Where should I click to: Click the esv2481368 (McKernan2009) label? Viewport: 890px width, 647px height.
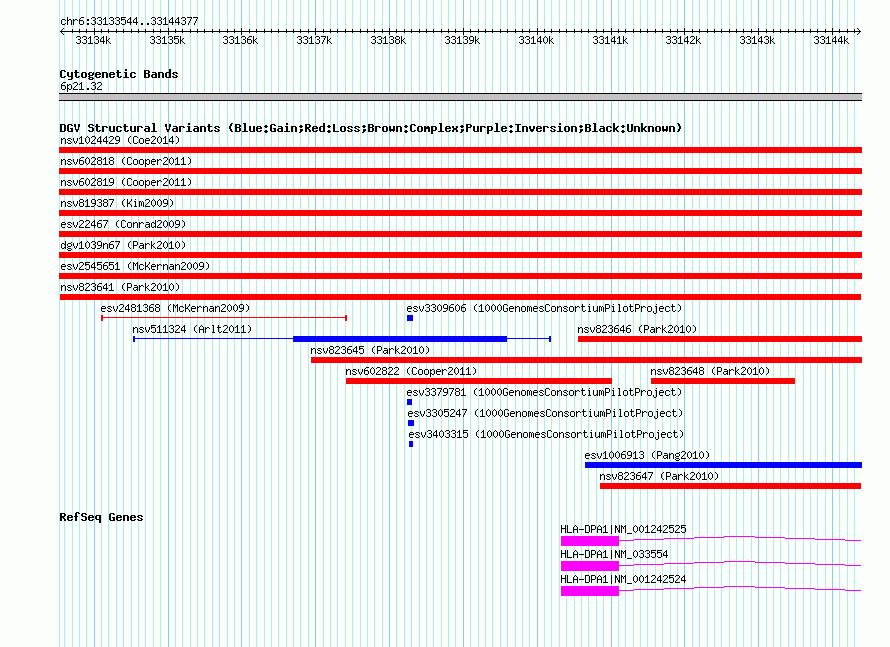tap(175, 308)
